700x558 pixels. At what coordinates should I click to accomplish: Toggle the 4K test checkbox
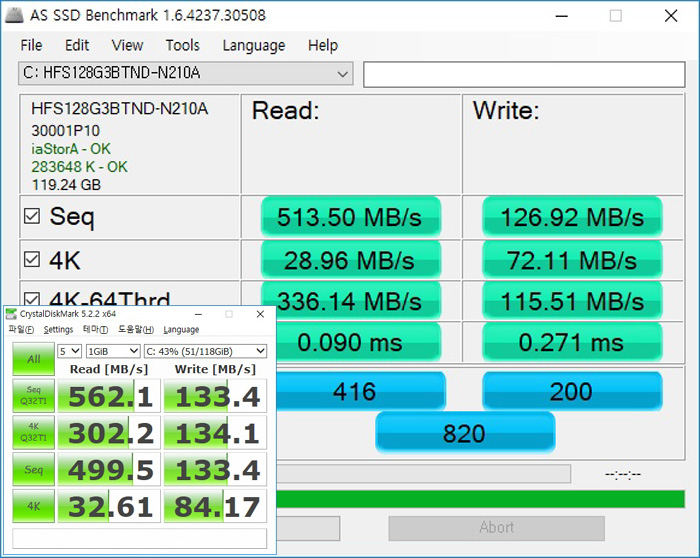pos(32,261)
